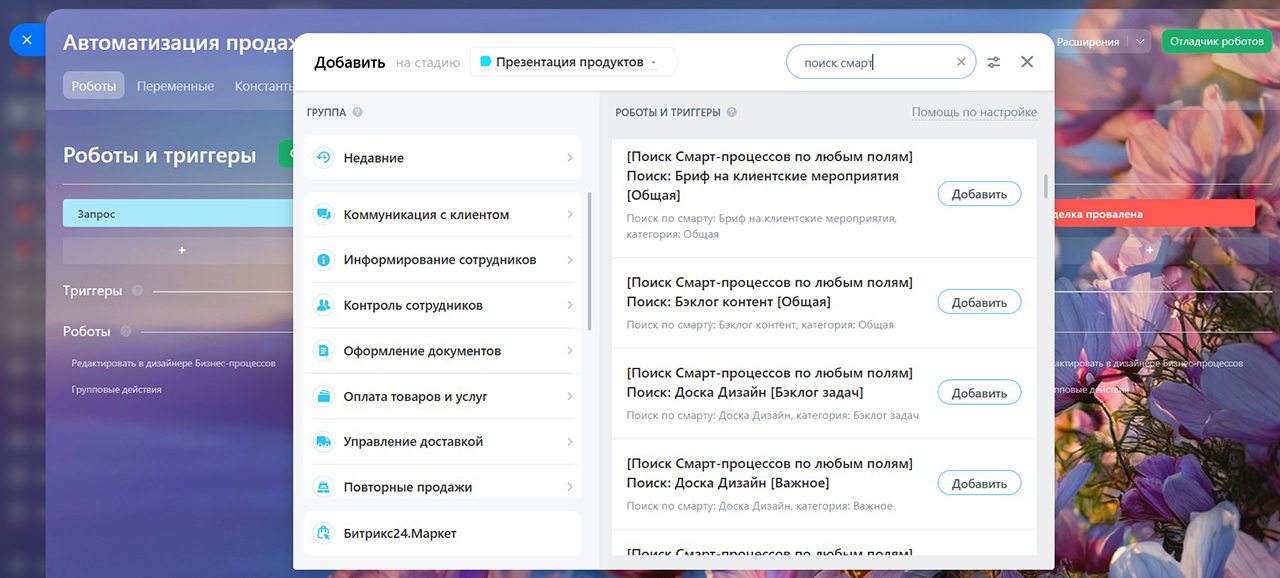Viewport: 1280px width, 578px height.
Task: Clear the search field with the X
Action: (961, 62)
